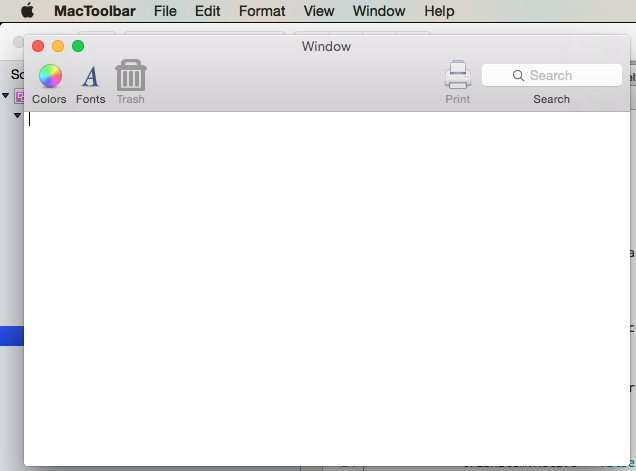The height and width of the screenshot is (471, 636).
Task: Open the Fonts panel toolbar icon
Action: point(90,76)
